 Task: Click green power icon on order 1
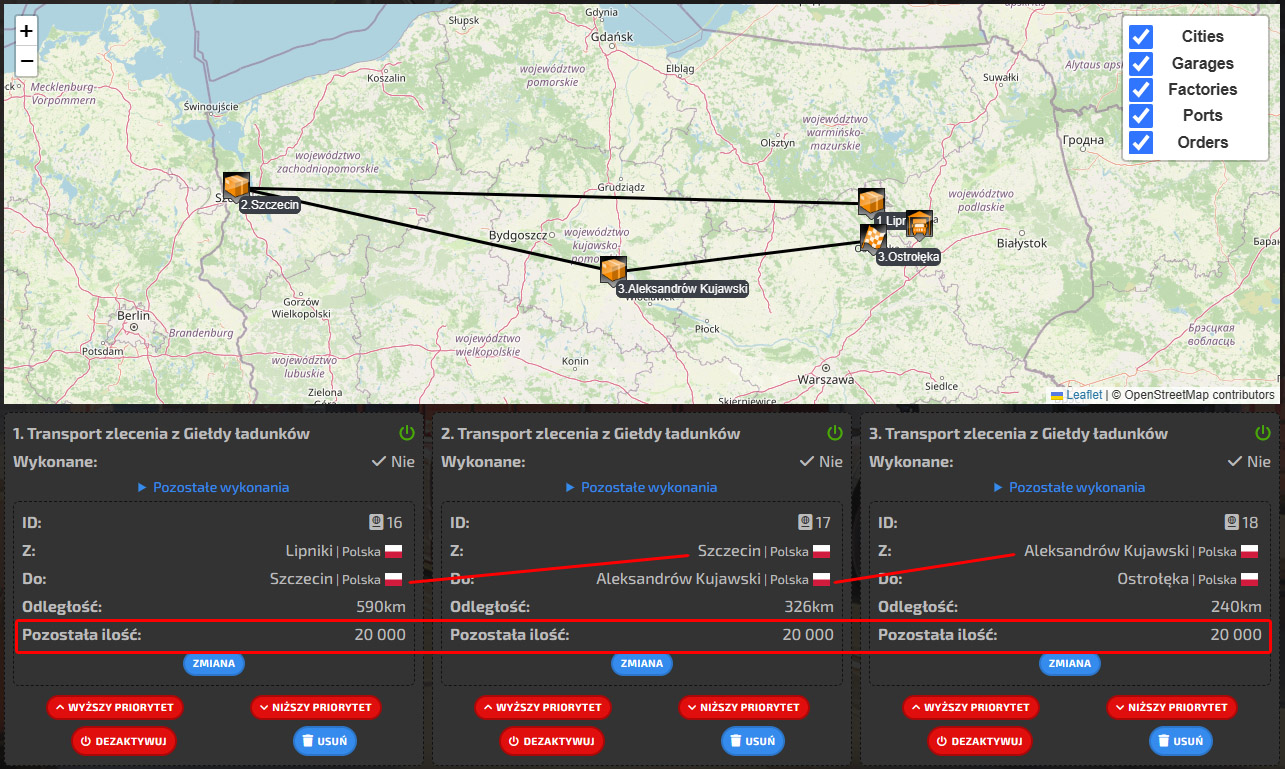[406, 433]
